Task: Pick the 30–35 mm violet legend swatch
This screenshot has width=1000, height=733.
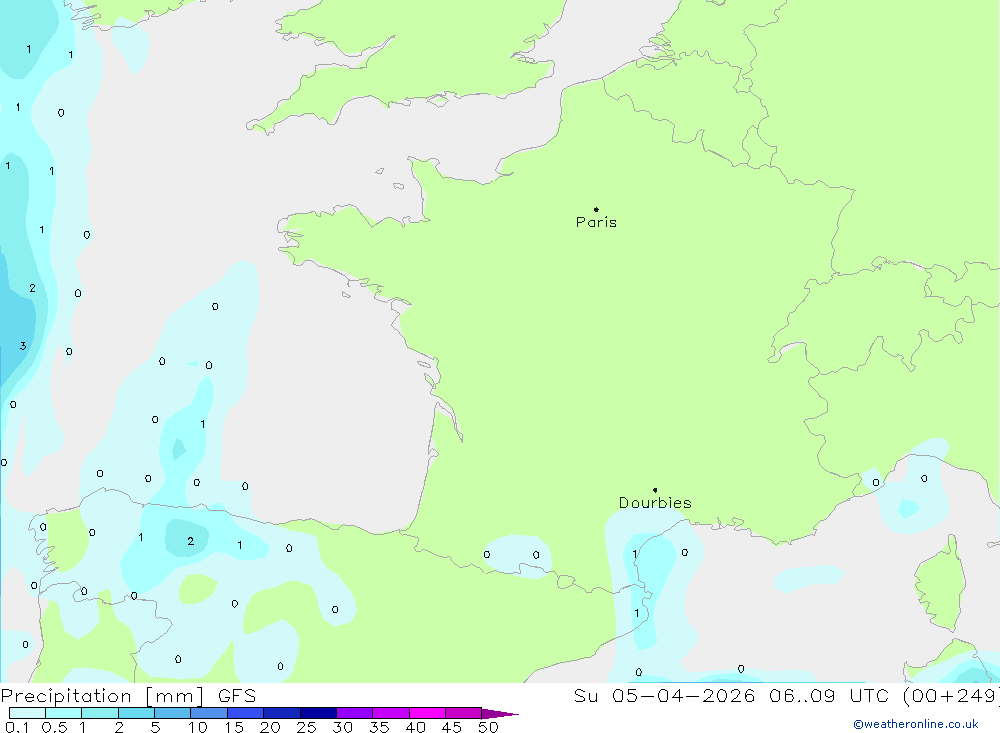Action: (355, 713)
